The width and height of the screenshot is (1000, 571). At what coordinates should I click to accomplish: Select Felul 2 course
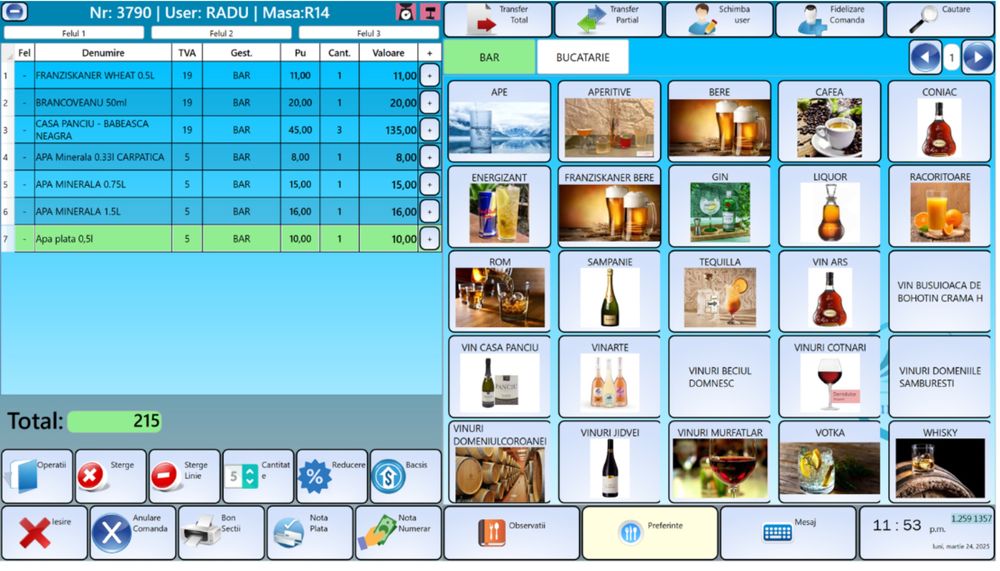point(221,33)
